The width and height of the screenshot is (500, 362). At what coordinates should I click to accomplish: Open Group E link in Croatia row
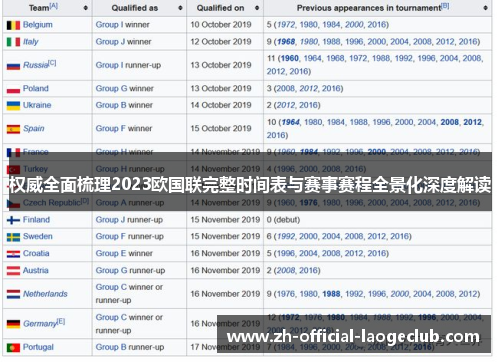pos(111,253)
